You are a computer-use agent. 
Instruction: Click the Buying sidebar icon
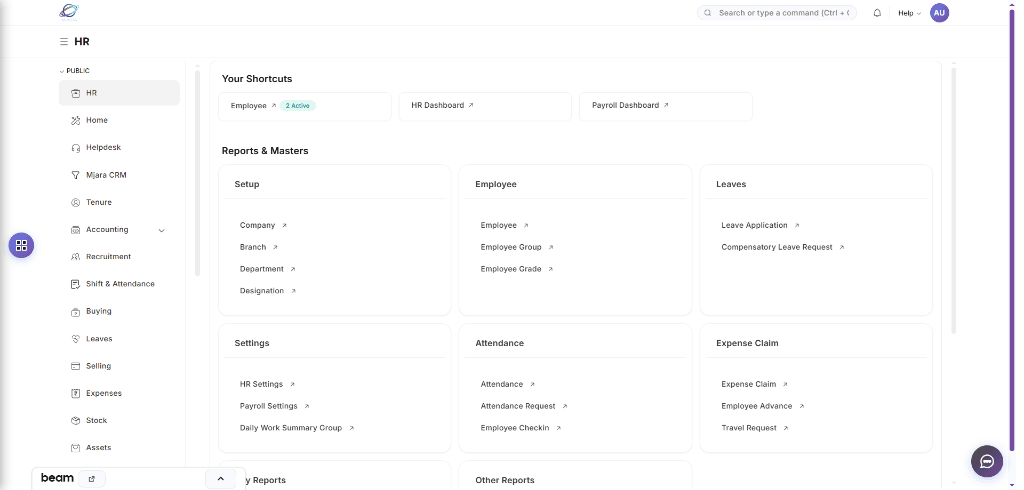(x=75, y=312)
